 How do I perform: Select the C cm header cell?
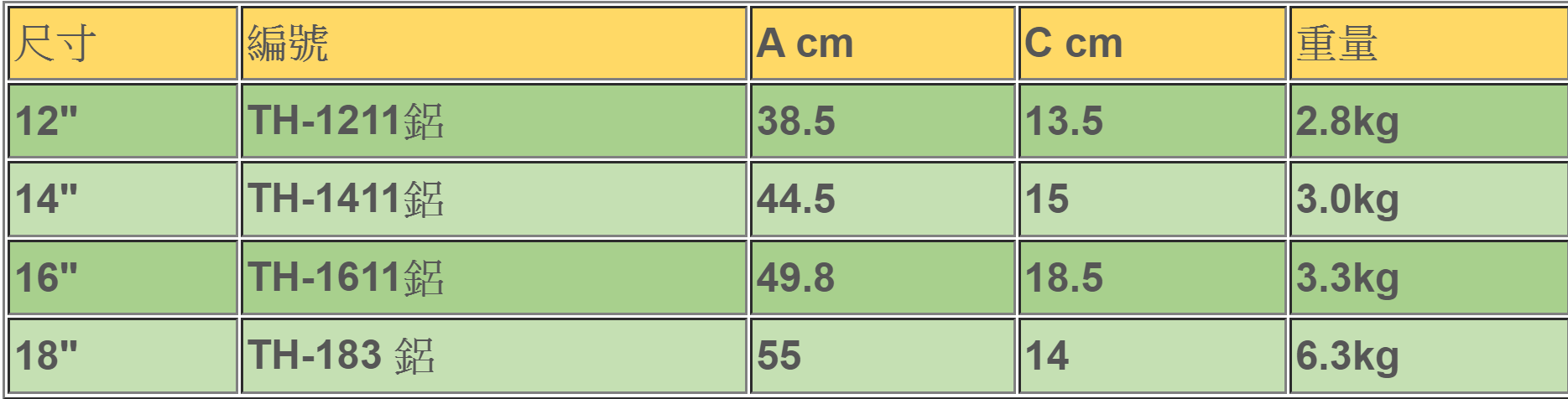point(1153,44)
